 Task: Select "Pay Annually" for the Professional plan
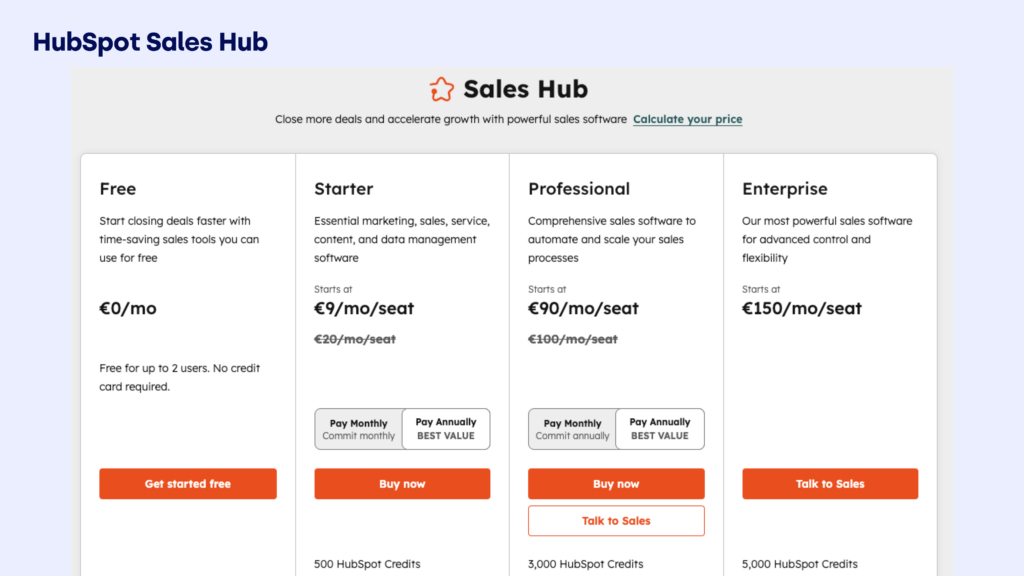point(660,428)
